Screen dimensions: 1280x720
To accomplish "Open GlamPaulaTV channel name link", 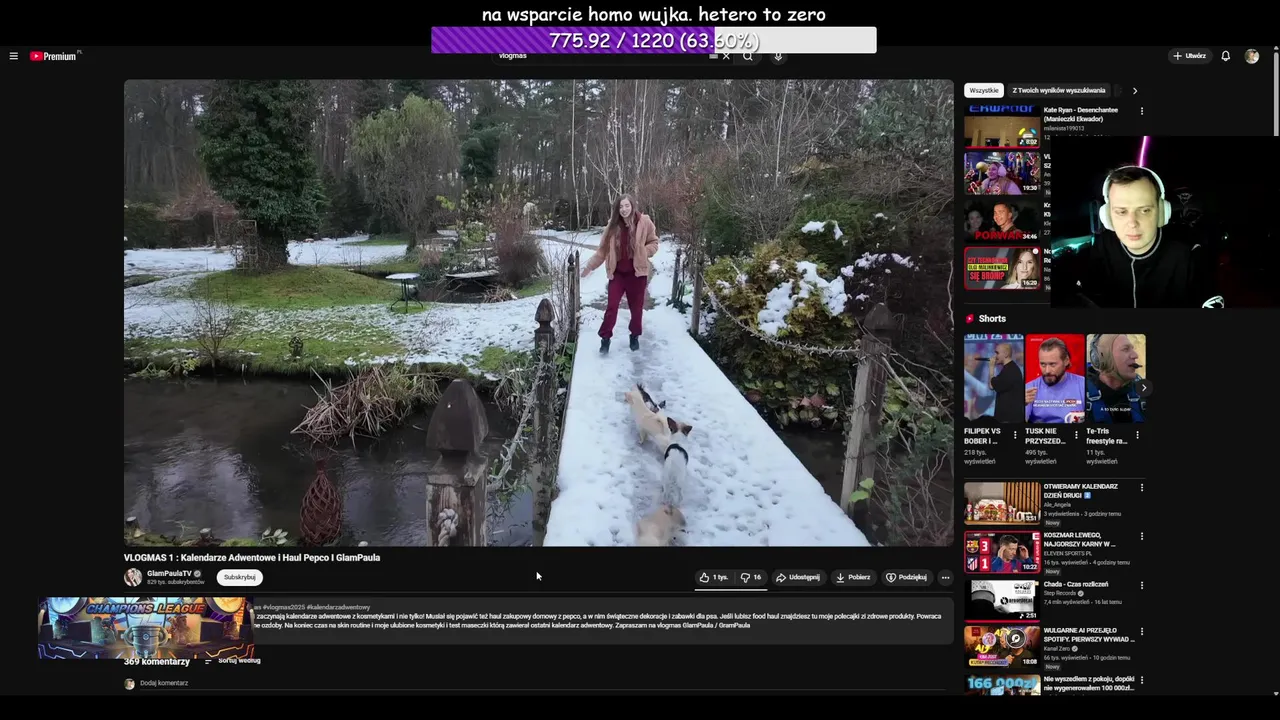I will 169,574.
